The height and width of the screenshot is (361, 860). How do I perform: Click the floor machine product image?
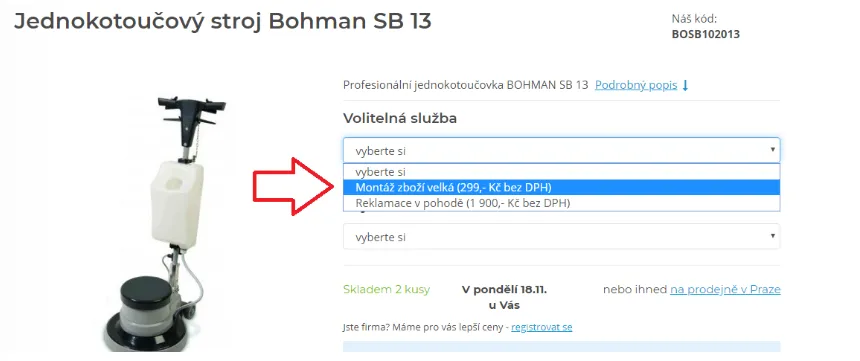pos(165,224)
